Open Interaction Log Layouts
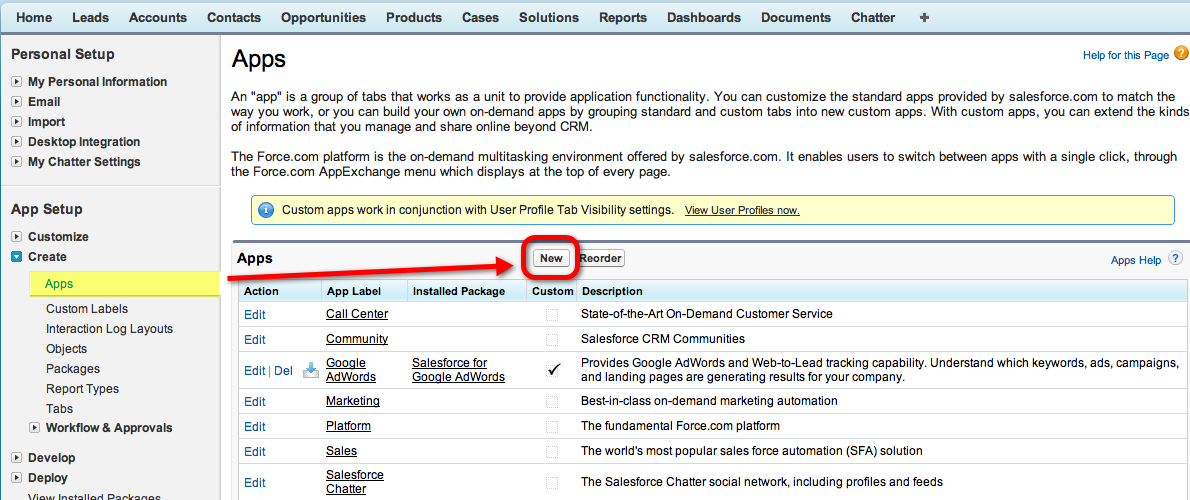 [109, 329]
